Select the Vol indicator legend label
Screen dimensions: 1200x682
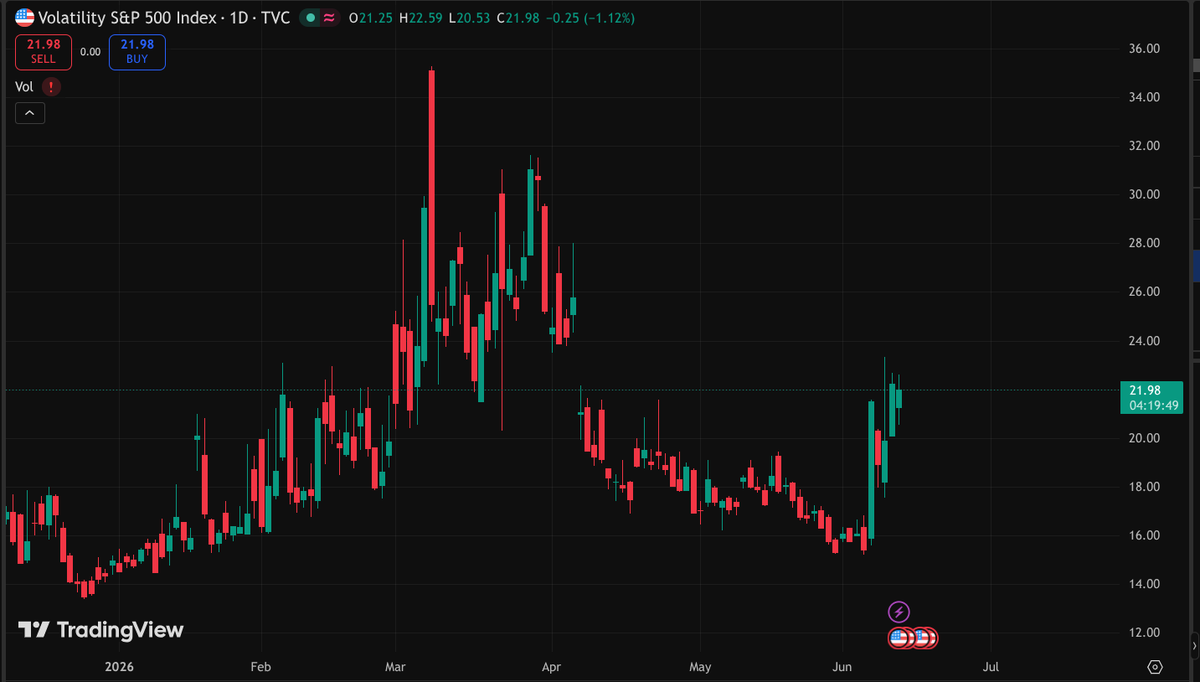tap(25, 87)
